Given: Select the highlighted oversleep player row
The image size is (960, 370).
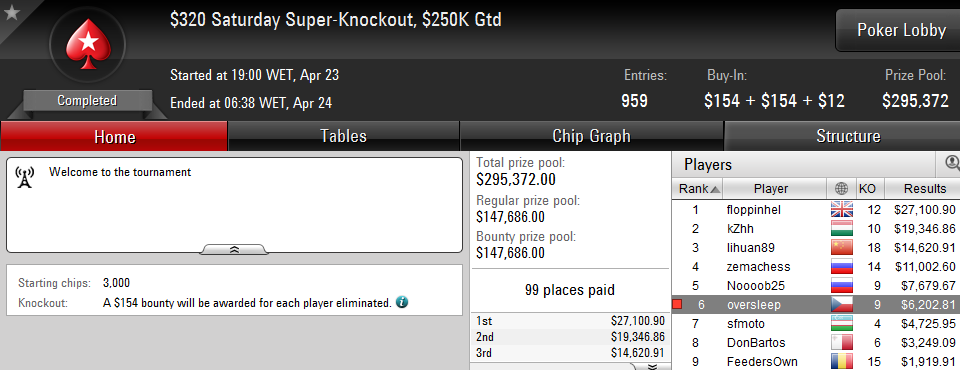Looking at the screenshot, I should tap(816, 304).
